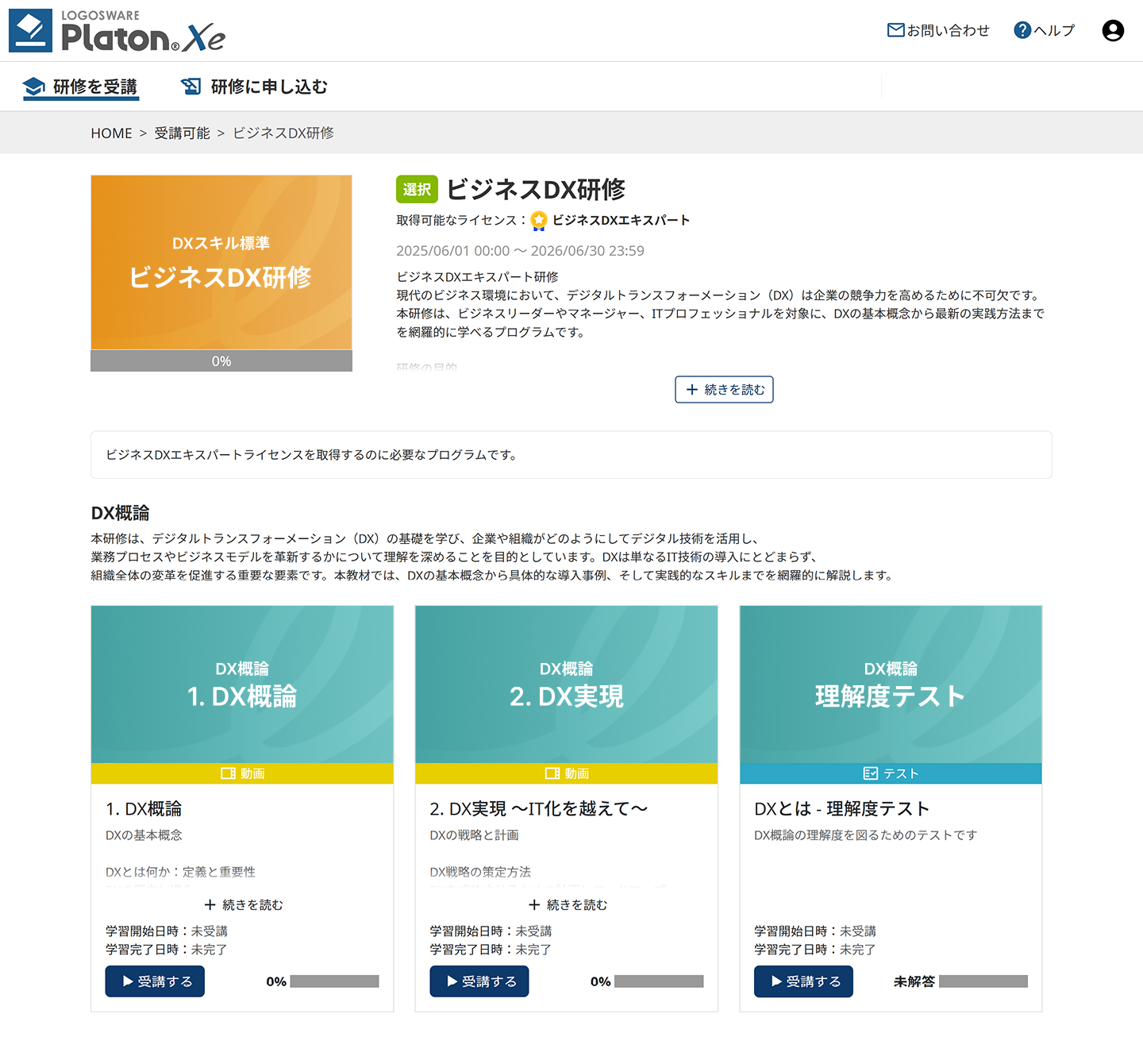Switch to 研修を受講 tab
The image size is (1143, 1064).
point(94,87)
